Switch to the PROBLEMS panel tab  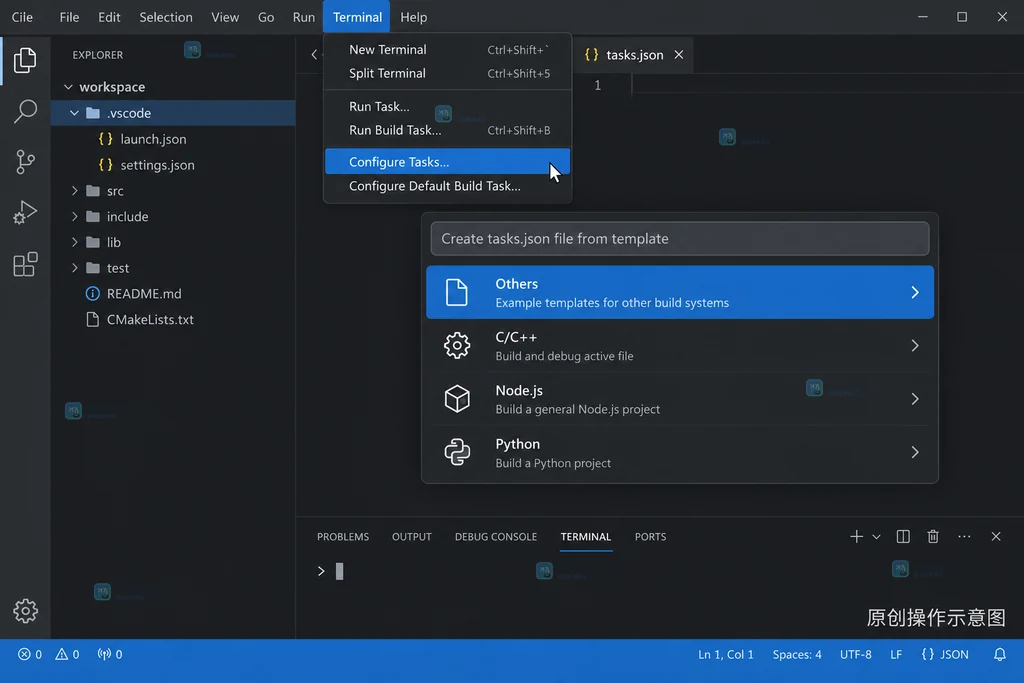pyautogui.click(x=343, y=537)
